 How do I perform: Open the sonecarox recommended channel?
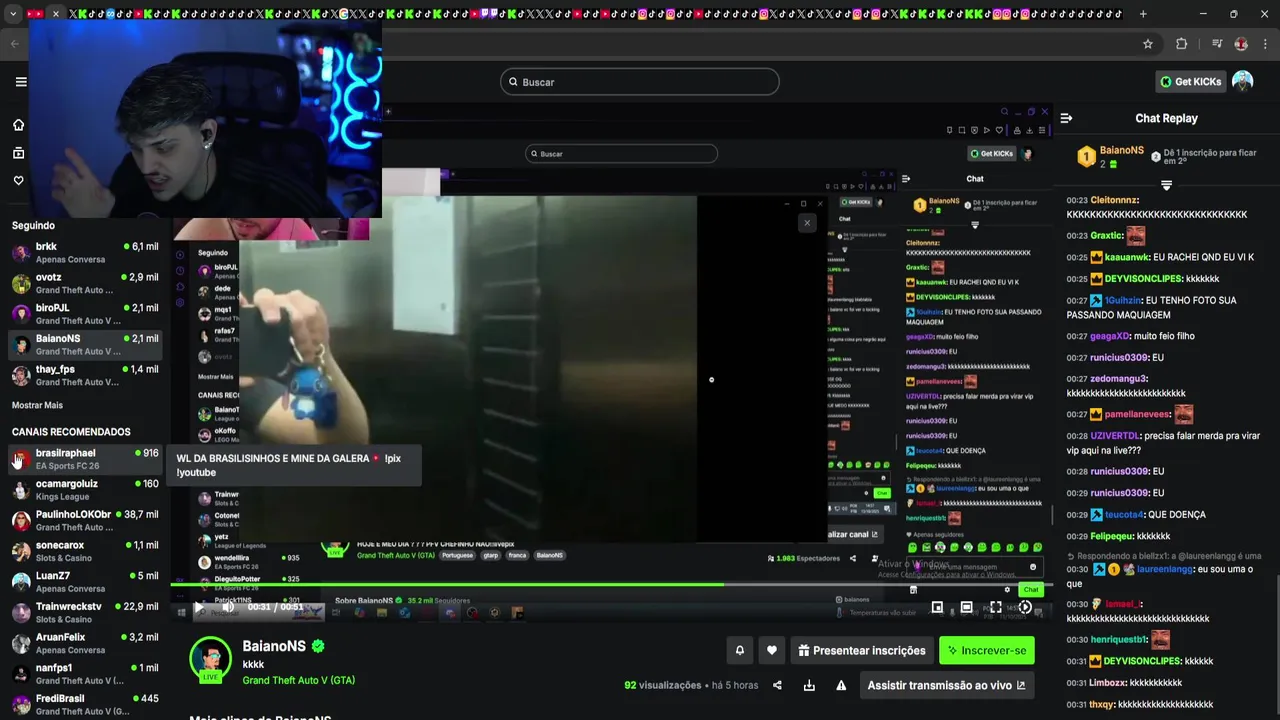(85, 551)
